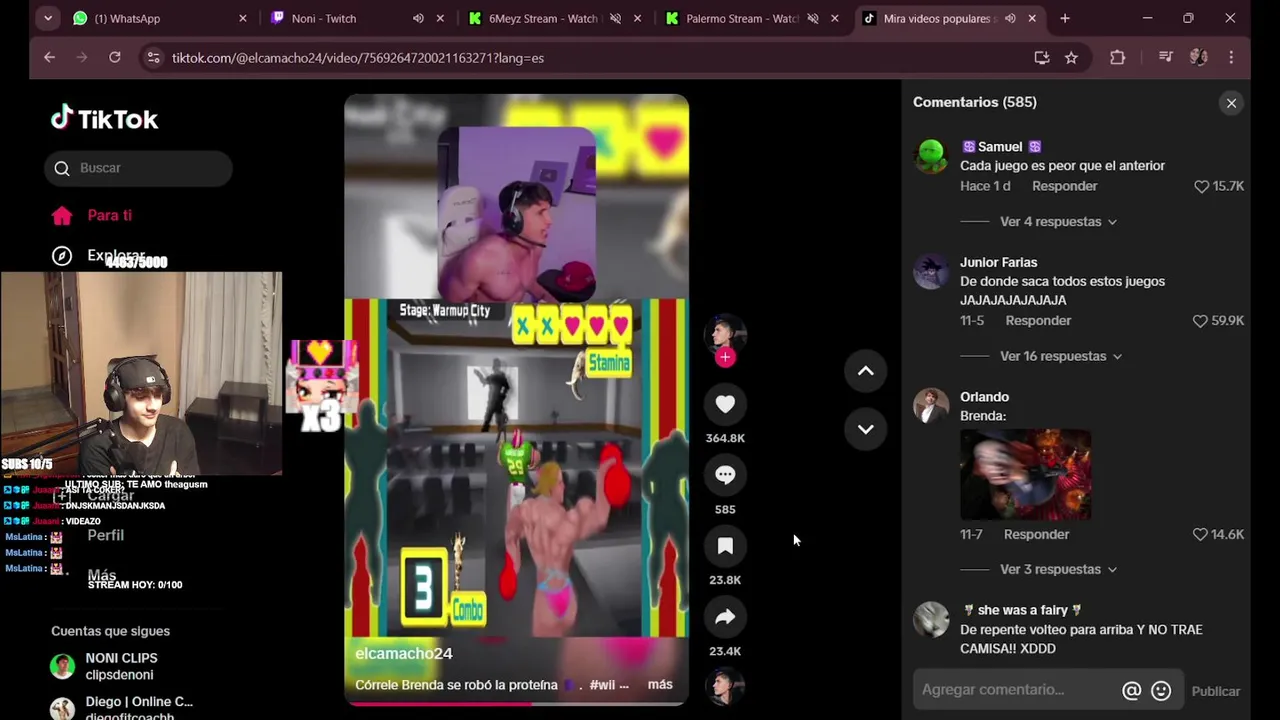Open the emoji picker in comment box

click(1161, 691)
